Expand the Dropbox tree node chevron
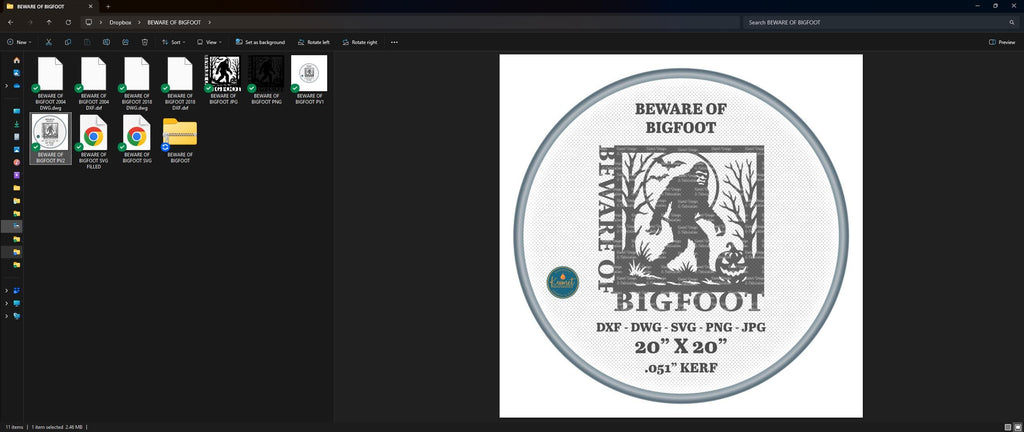The height and width of the screenshot is (432, 1024). [x=7, y=290]
